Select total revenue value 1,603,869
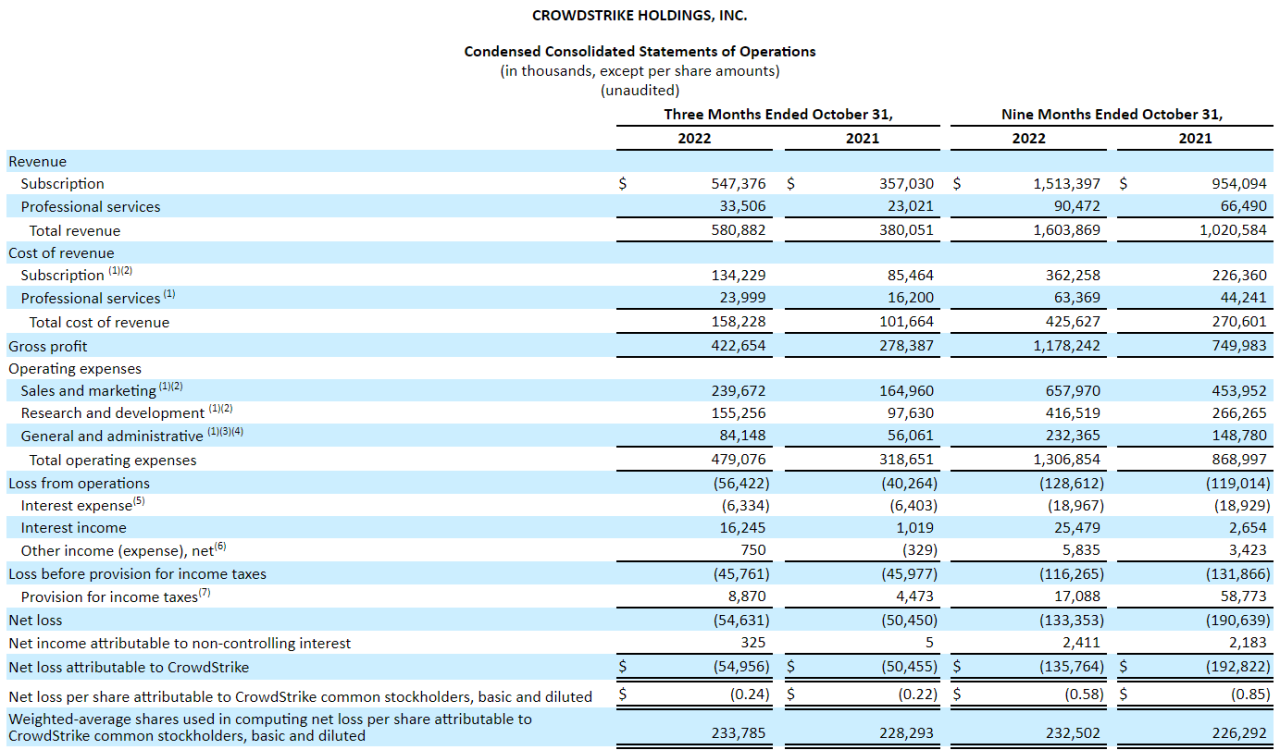Screen dimensions: 1280x750 [x=1067, y=230]
